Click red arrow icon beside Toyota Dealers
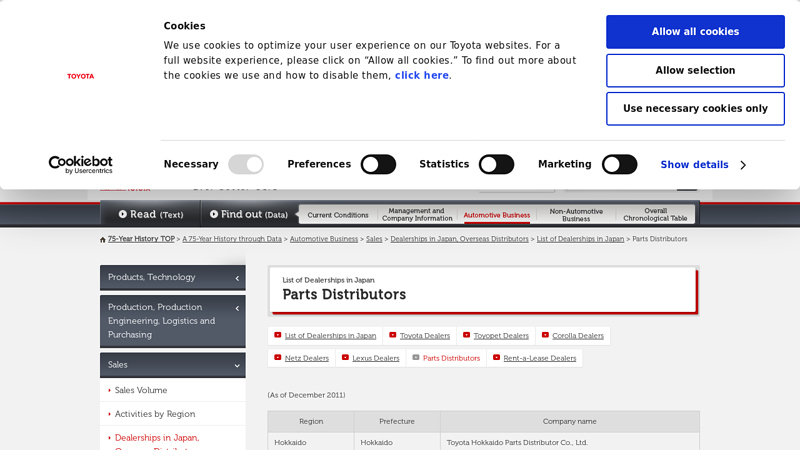 point(393,335)
